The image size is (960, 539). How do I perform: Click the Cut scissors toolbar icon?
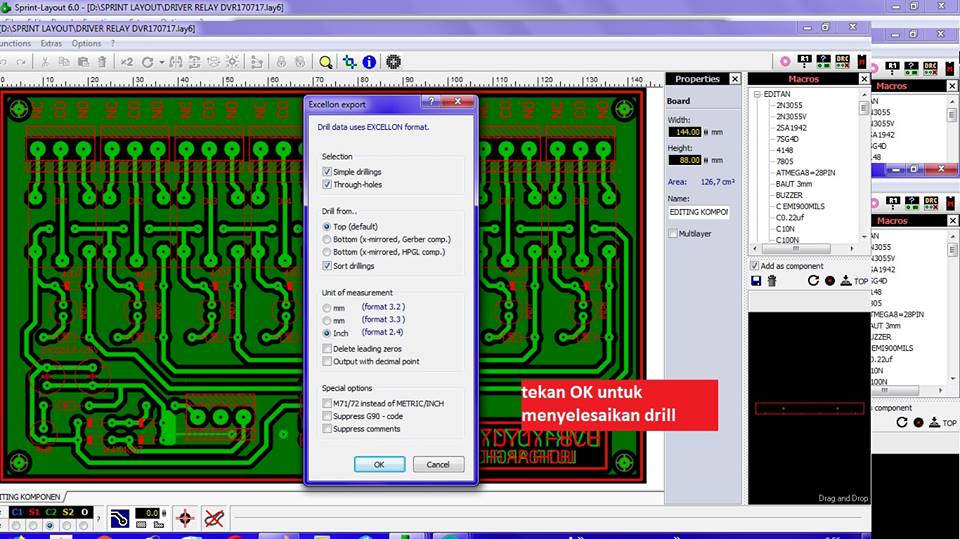(x=45, y=62)
